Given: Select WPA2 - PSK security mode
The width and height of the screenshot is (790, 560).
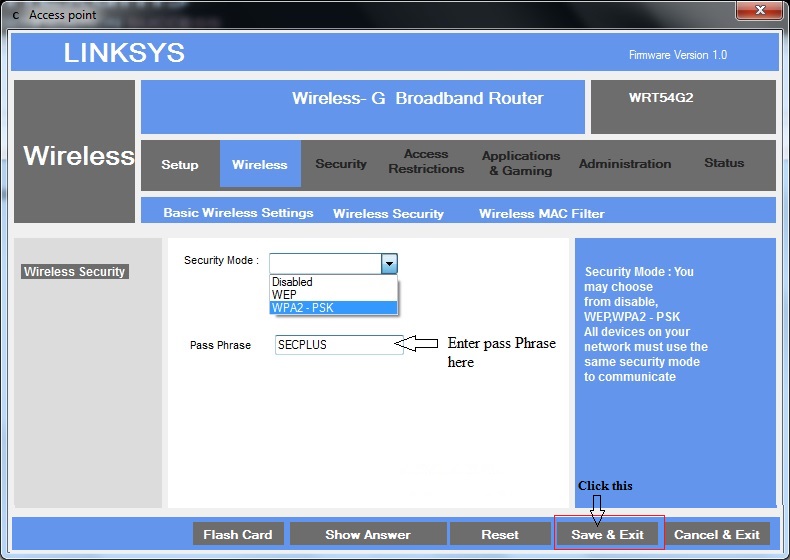Looking at the screenshot, I should click(334, 307).
